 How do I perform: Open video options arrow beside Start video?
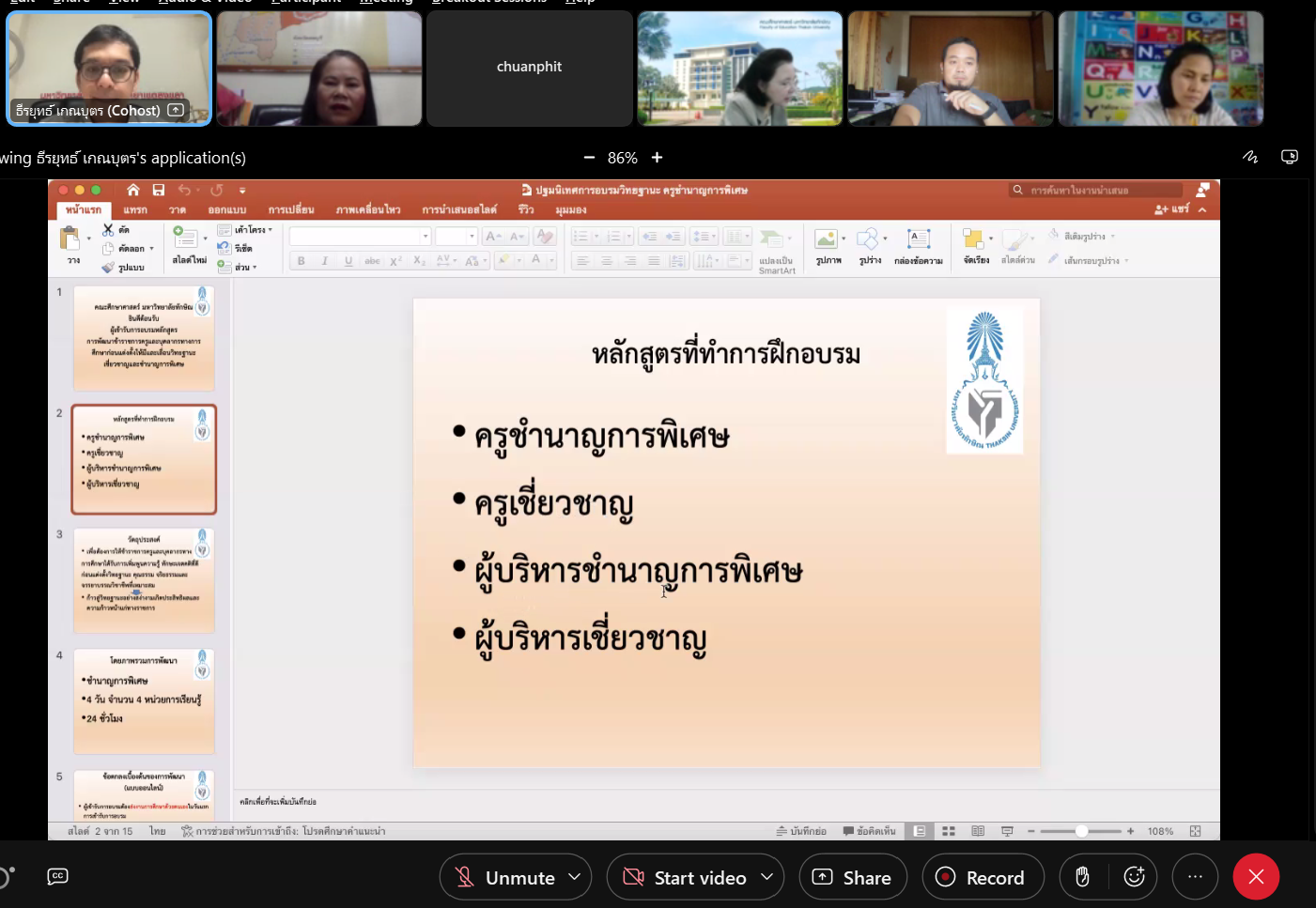(x=767, y=877)
